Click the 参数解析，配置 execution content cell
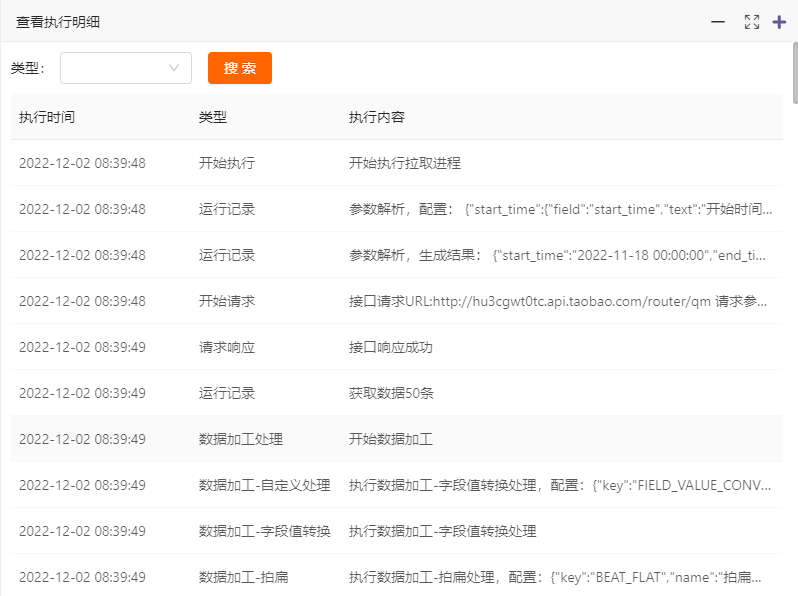Viewport: 798px width, 596px height. pos(560,209)
